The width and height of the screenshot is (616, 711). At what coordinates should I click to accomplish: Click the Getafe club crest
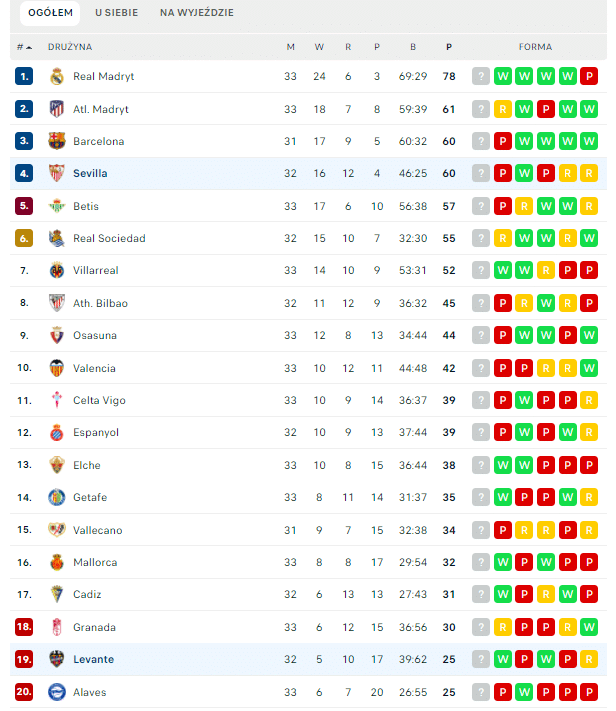pos(57,497)
